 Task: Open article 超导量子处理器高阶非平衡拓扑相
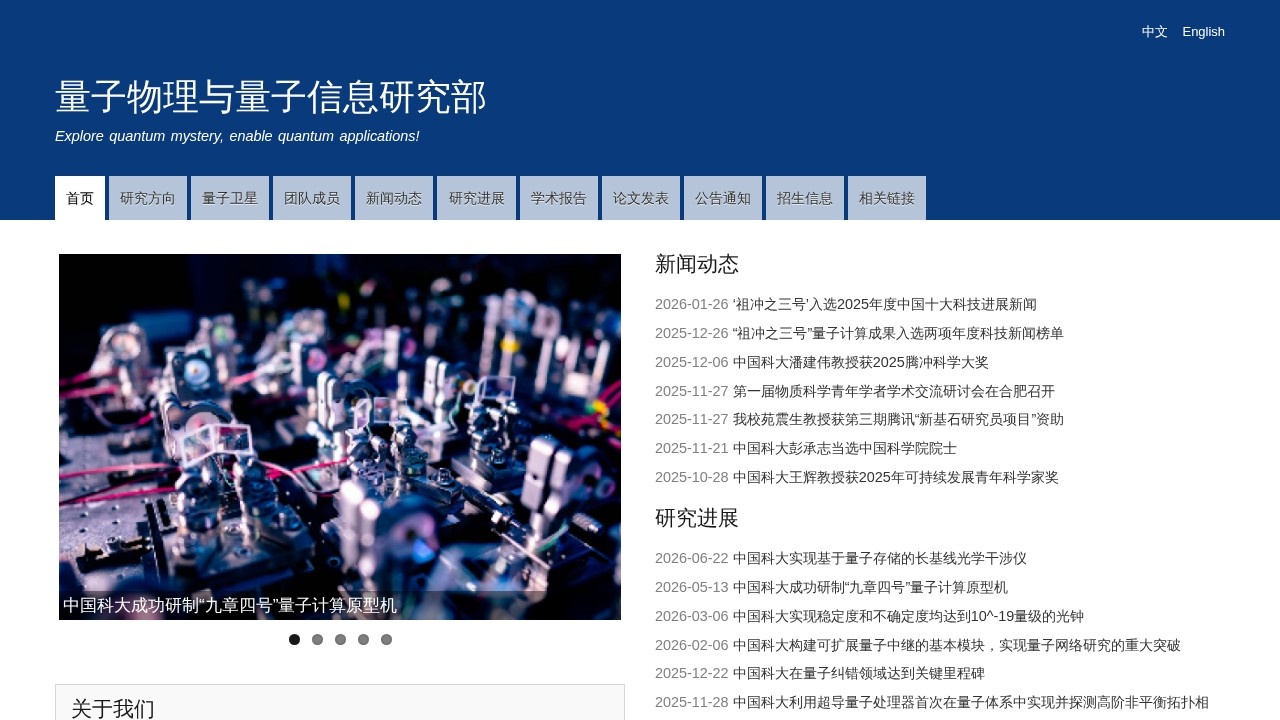[971, 702]
